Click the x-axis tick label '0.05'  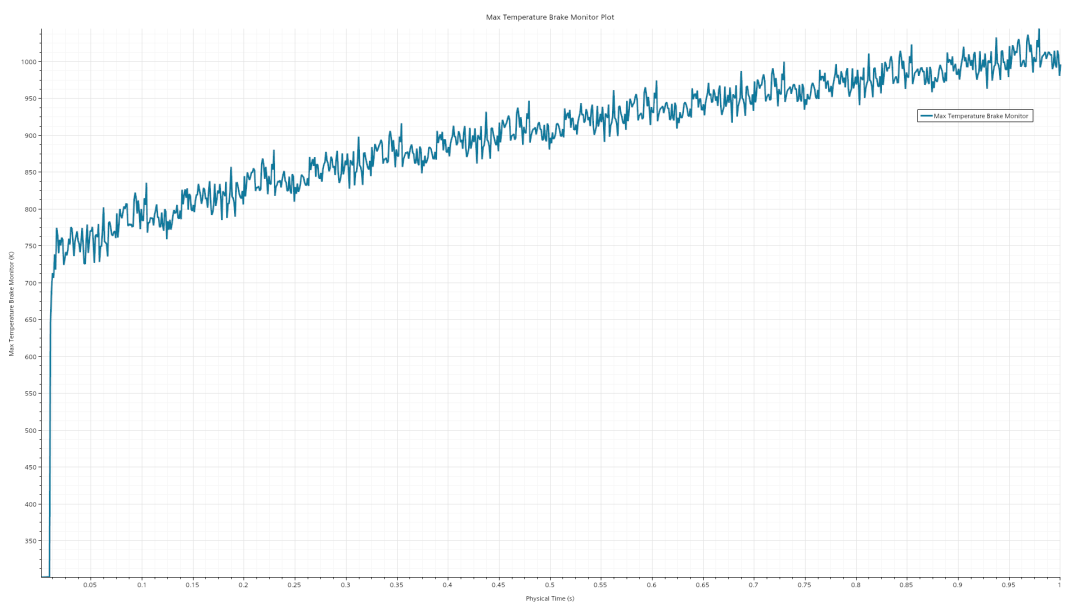pyautogui.click(x=90, y=585)
